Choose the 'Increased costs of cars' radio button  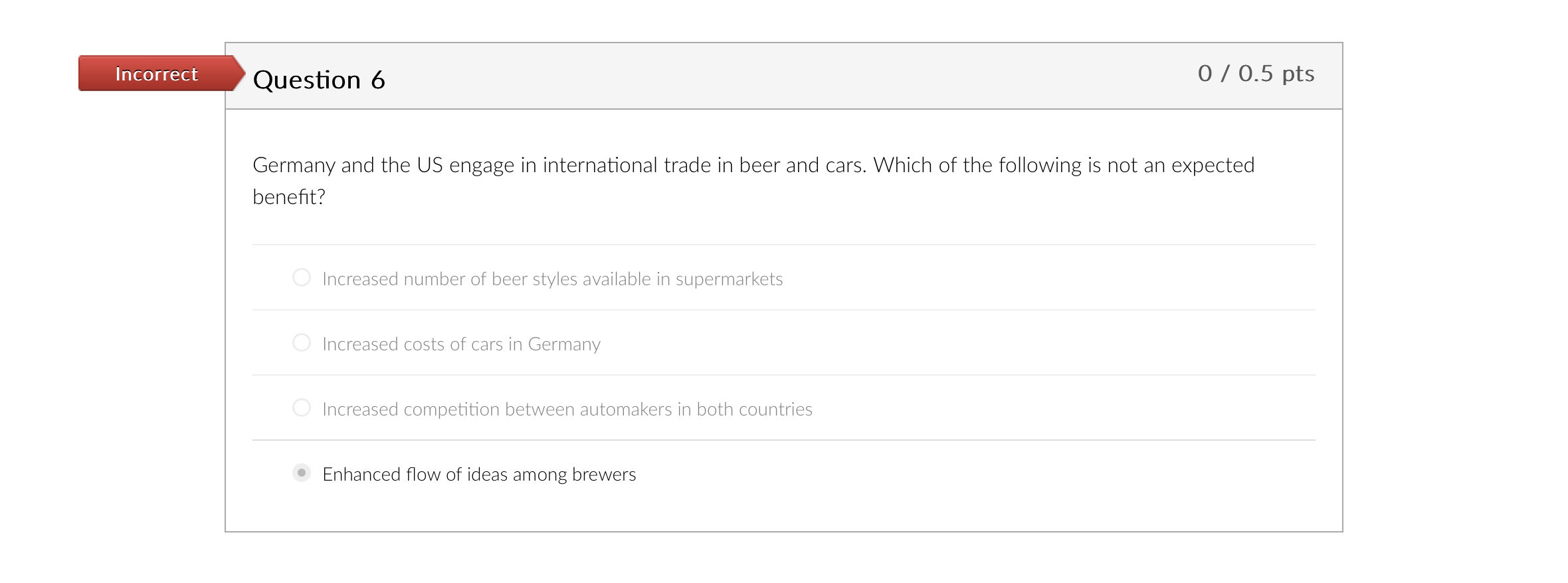(x=302, y=342)
